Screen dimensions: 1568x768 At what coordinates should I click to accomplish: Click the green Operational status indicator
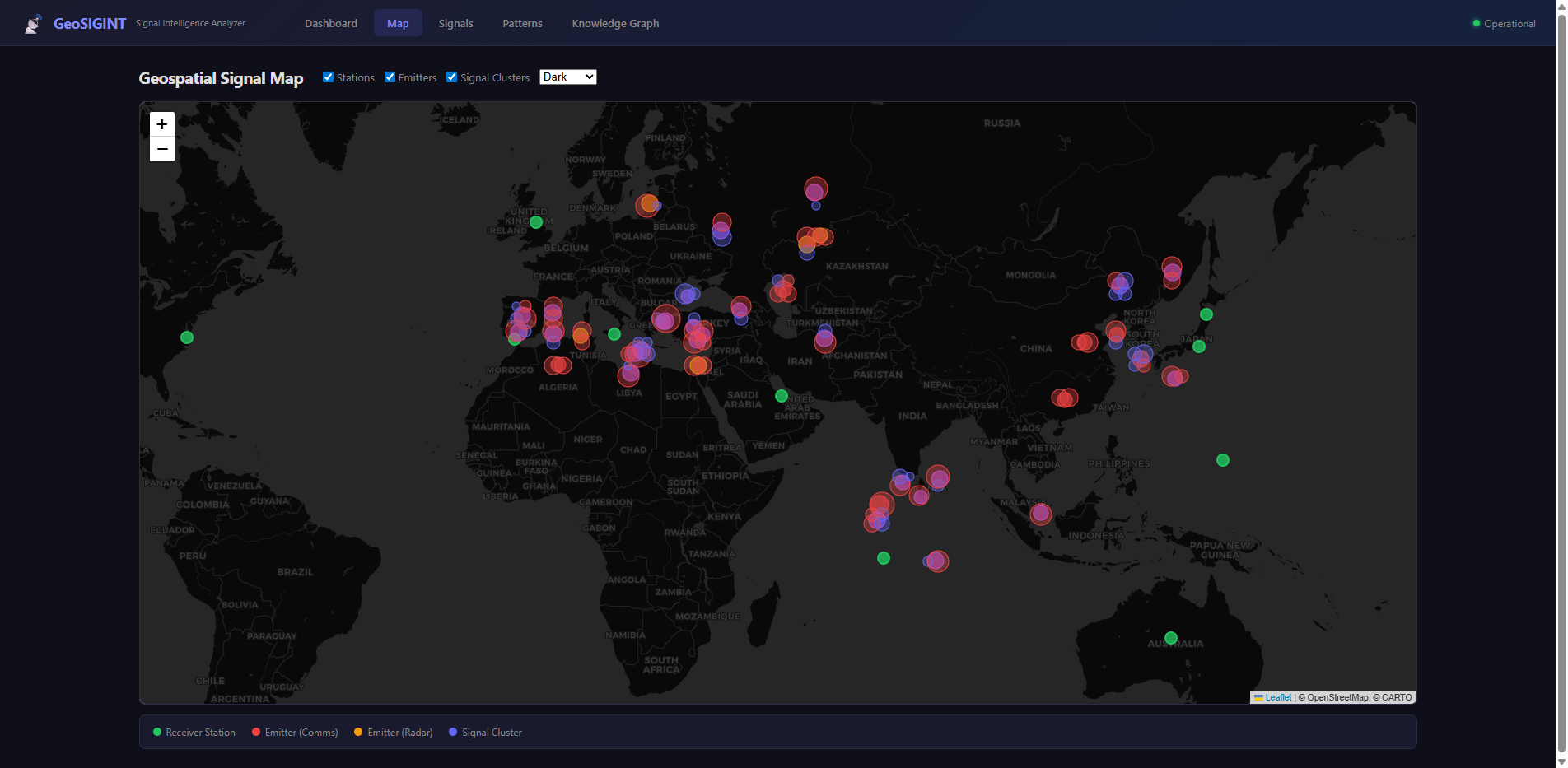(x=1476, y=23)
